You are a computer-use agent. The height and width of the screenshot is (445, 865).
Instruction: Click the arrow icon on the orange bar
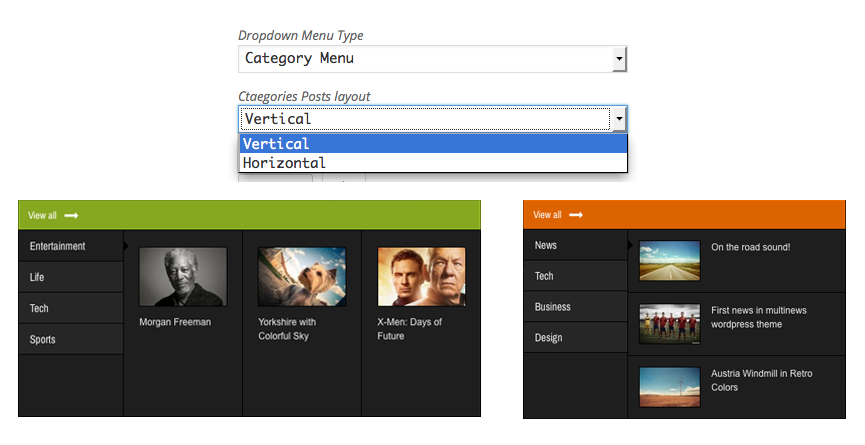(576, 215)
